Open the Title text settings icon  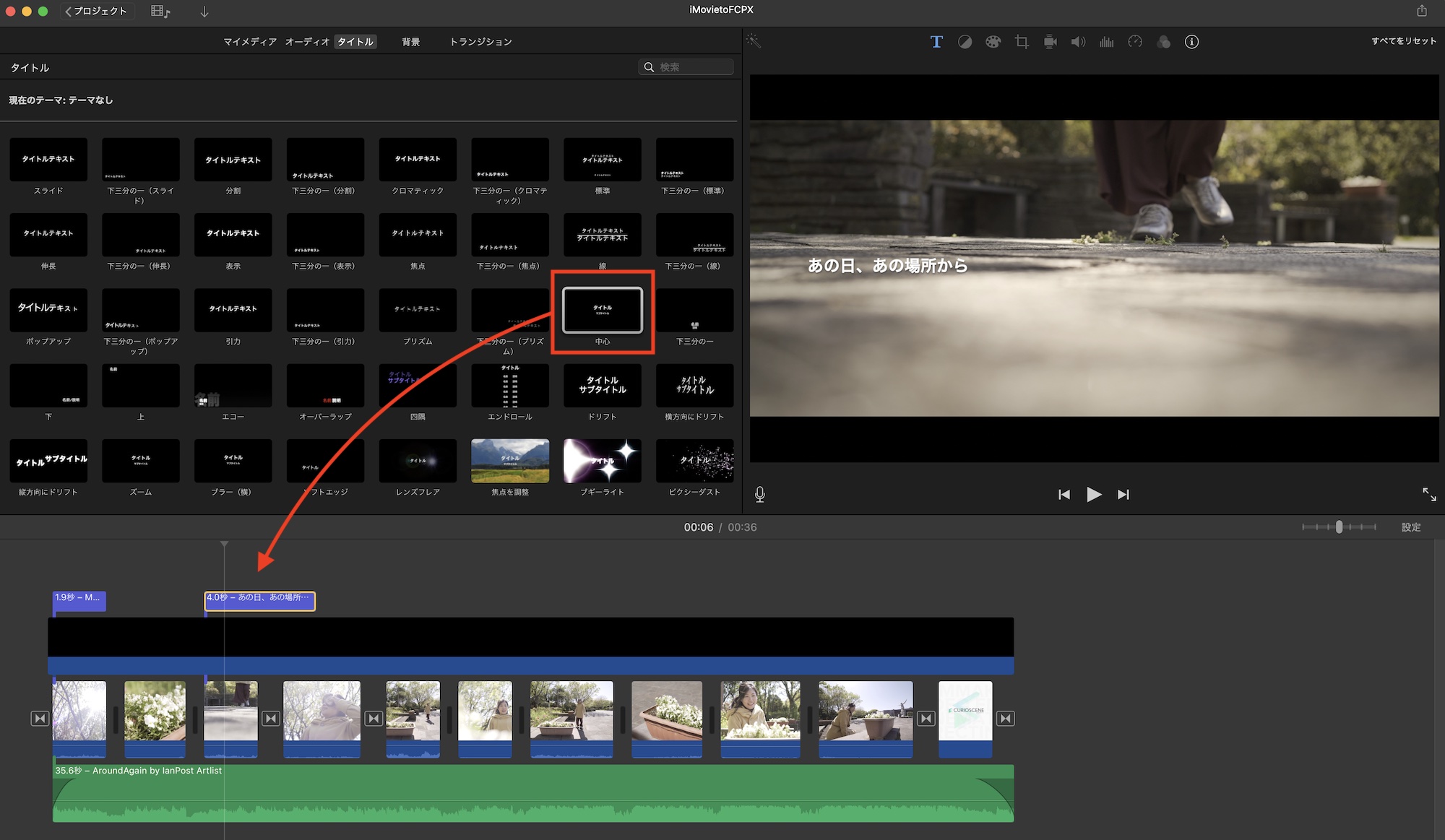(x=936, y=42)
